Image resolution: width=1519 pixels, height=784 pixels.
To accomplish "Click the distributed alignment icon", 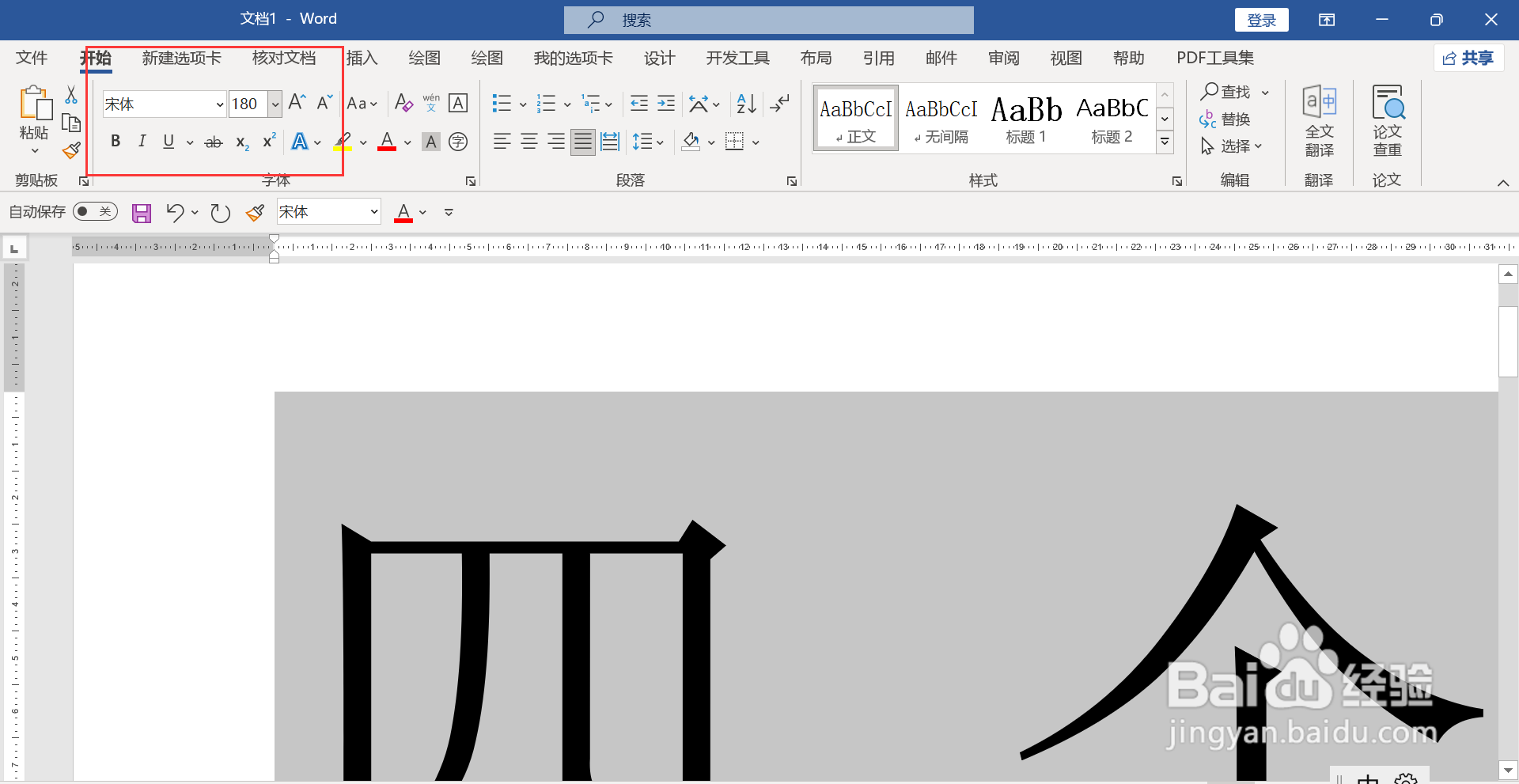I will pos(610,142).
